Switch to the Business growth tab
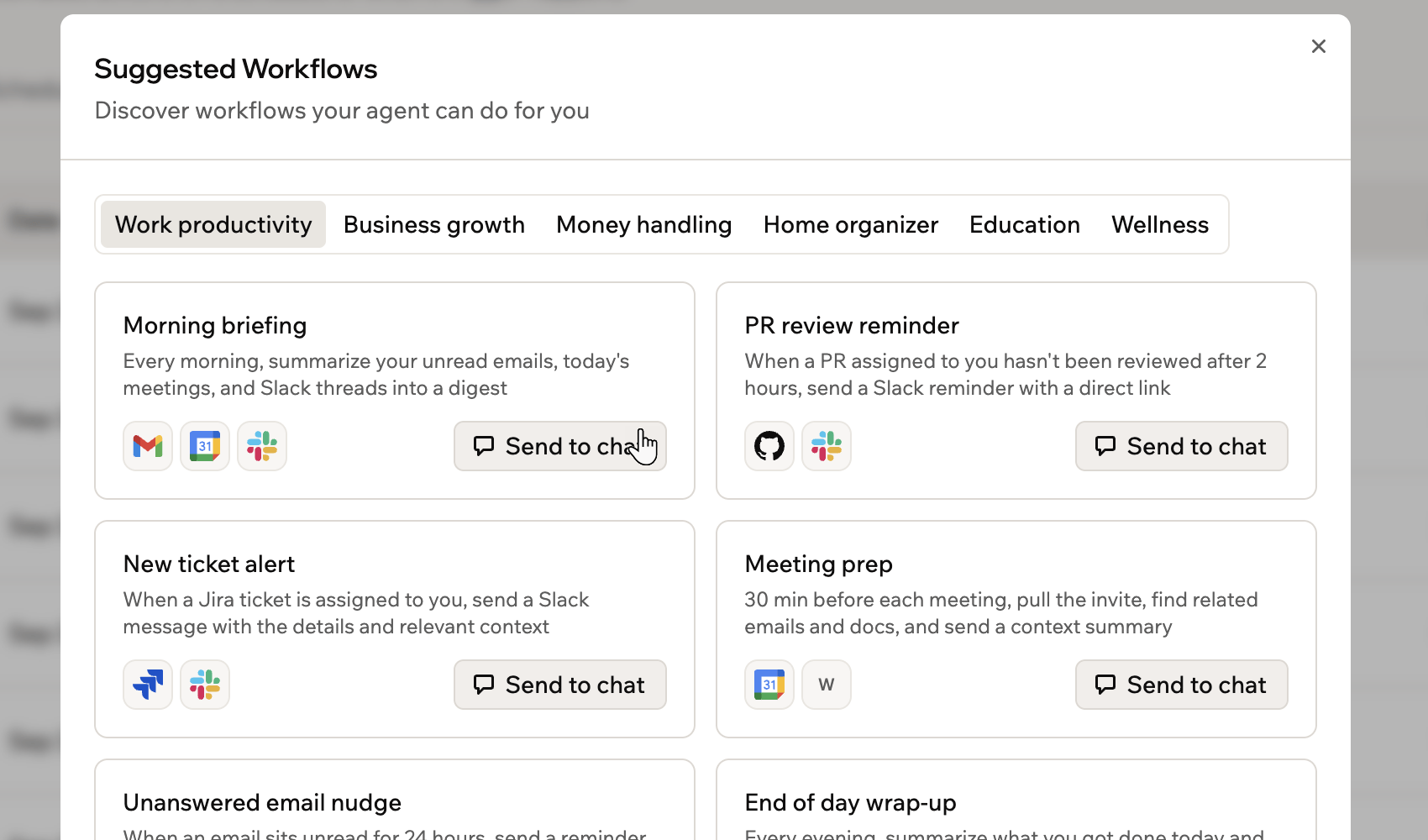The width and height of the screenshot is (1428, 840). (434, 224)
